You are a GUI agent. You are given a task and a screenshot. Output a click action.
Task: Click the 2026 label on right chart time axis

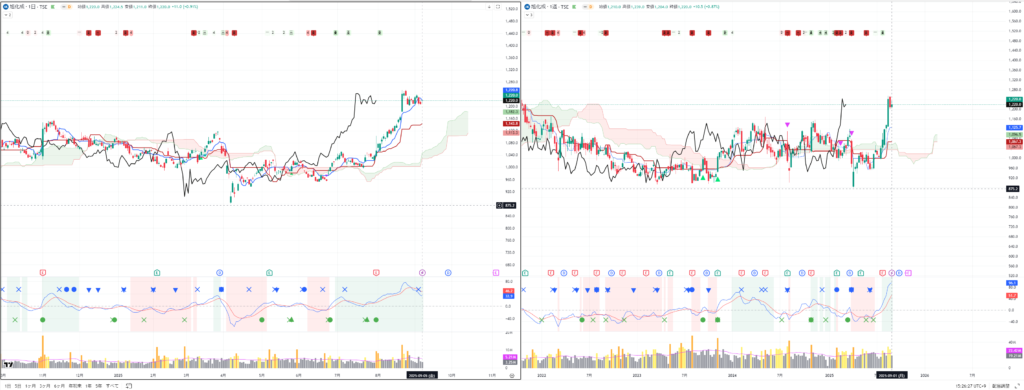click(x=924, y=375)
